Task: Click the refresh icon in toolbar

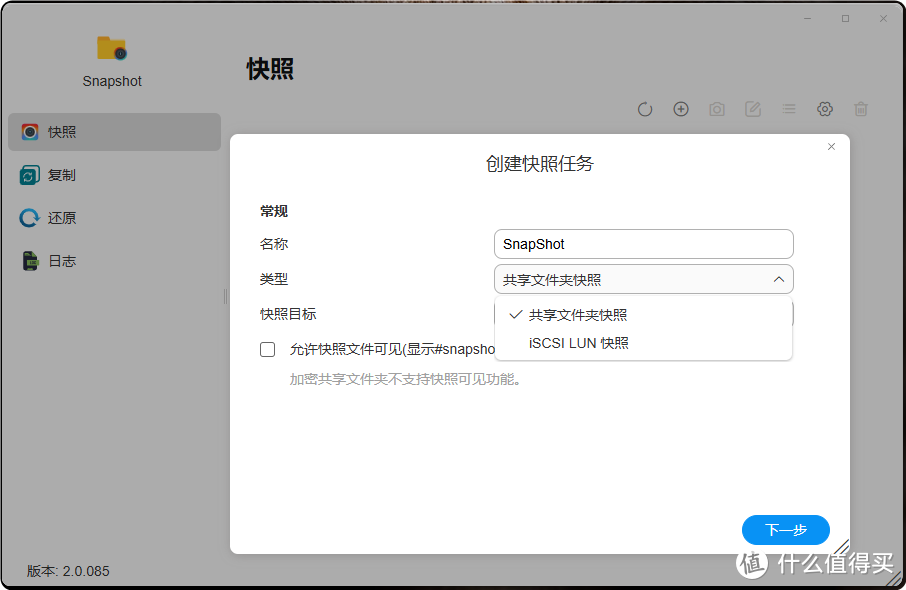Action: (645, 109)
